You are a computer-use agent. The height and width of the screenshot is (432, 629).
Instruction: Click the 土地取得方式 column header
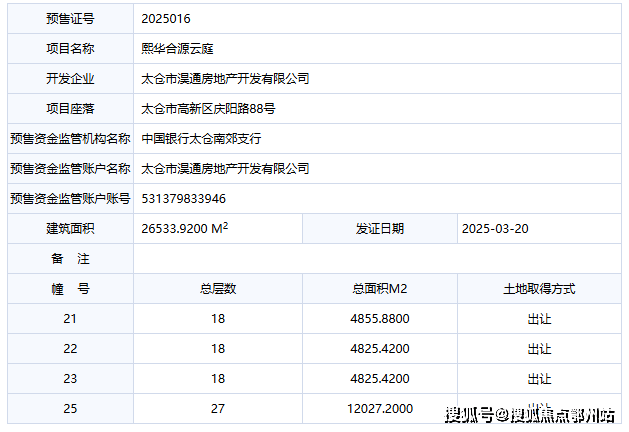[539, 289]
